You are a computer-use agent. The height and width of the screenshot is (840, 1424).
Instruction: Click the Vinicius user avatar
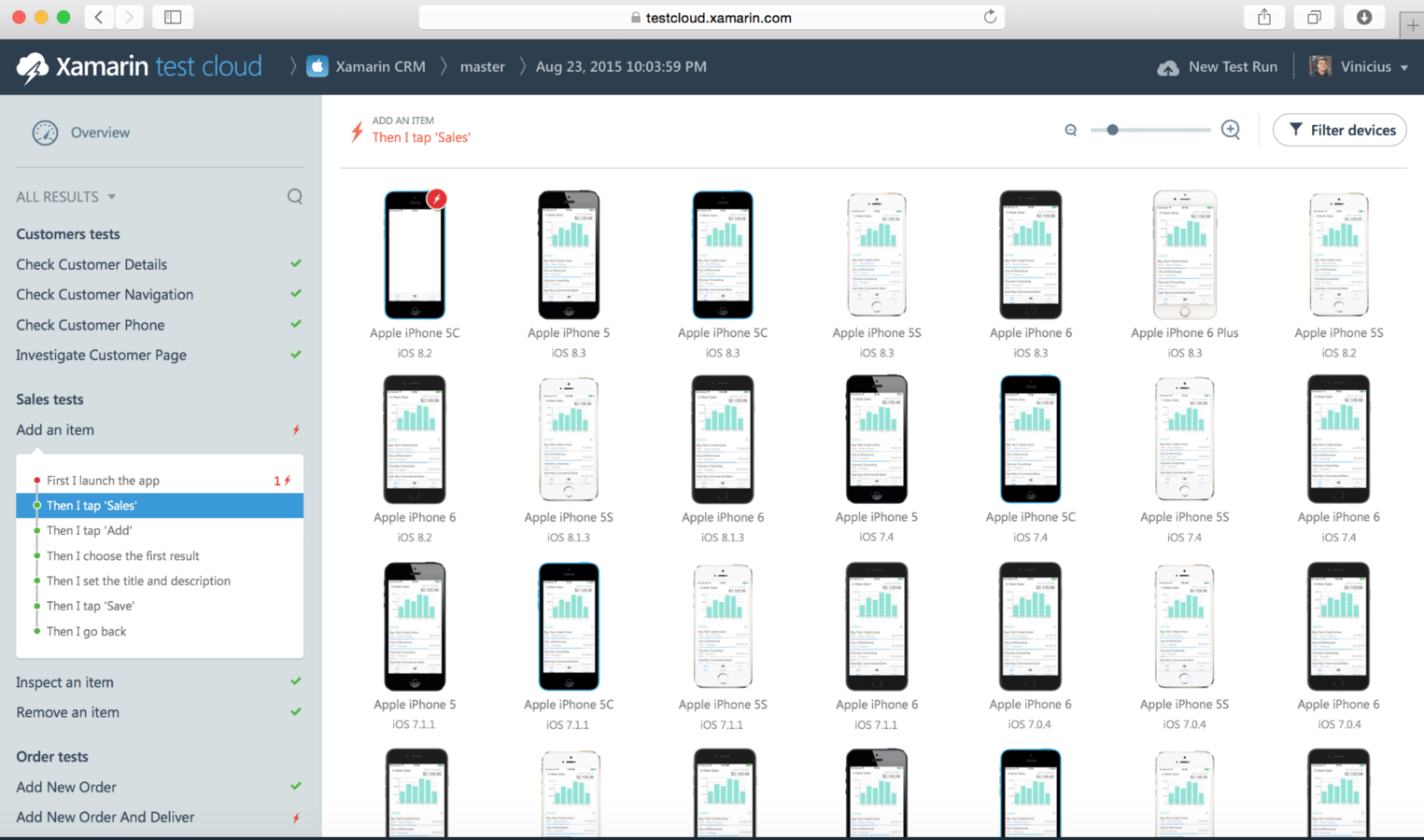click(1320, 66)
